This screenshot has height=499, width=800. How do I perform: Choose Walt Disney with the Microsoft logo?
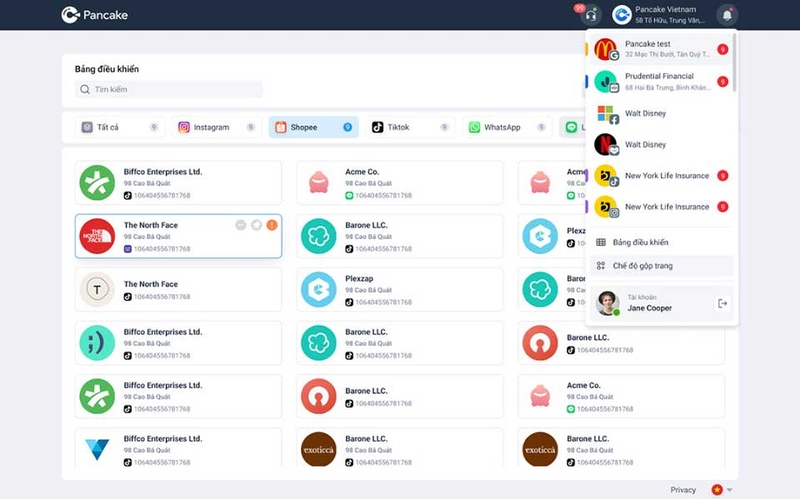(x=661, y=113)
